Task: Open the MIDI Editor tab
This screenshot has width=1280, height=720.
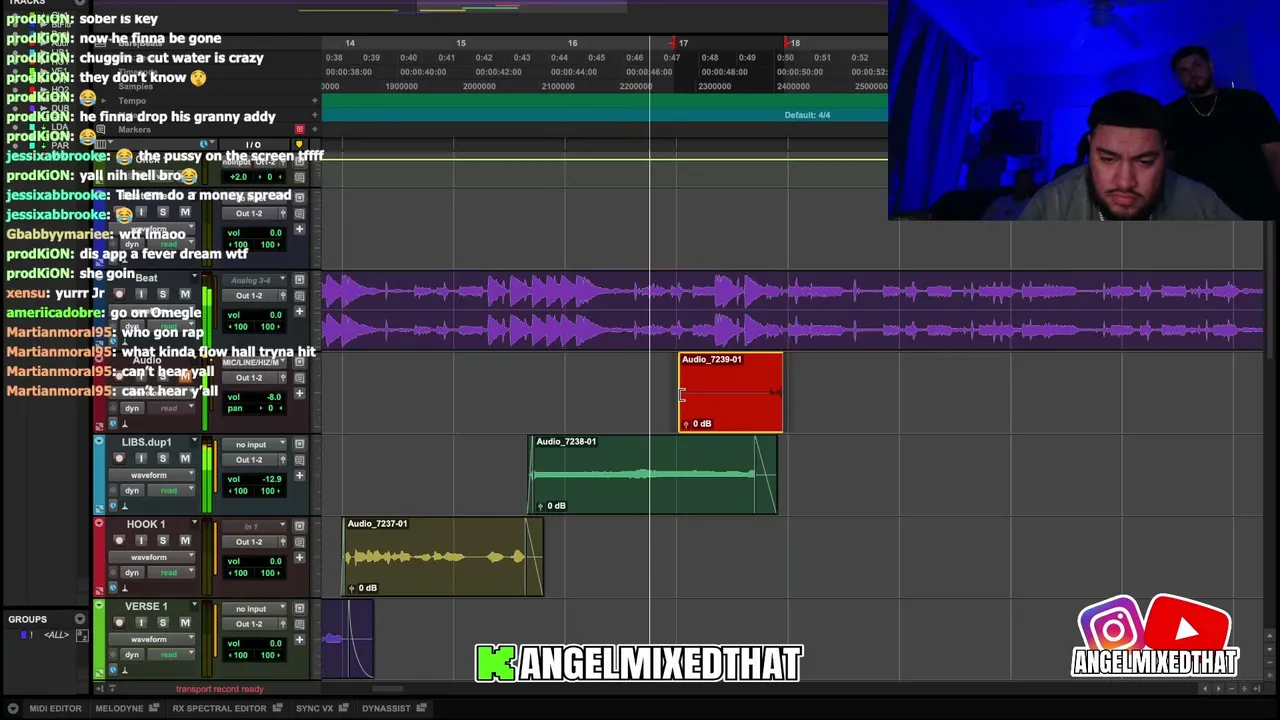Action: pyautogui.click(x=55, y=708)
